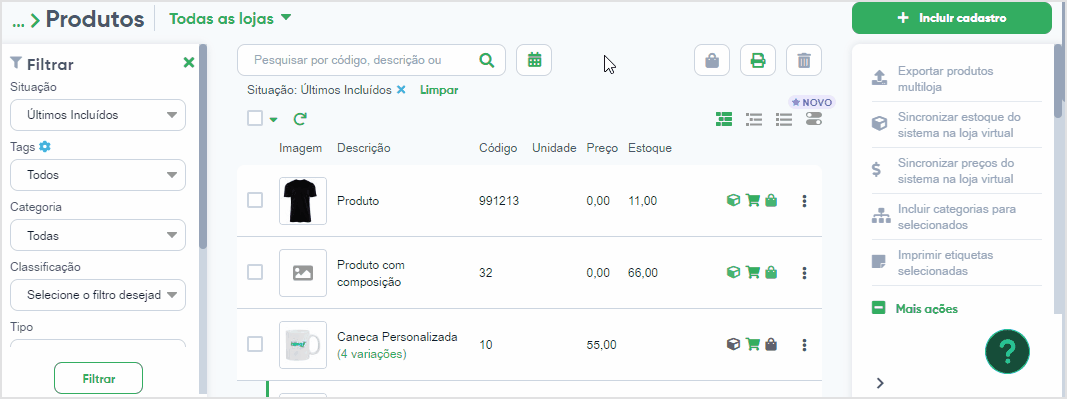Viewport: 1067px width, 399px height.
Task: Open the three-dot menu for Caneca Personalizada
Action: 804,345
